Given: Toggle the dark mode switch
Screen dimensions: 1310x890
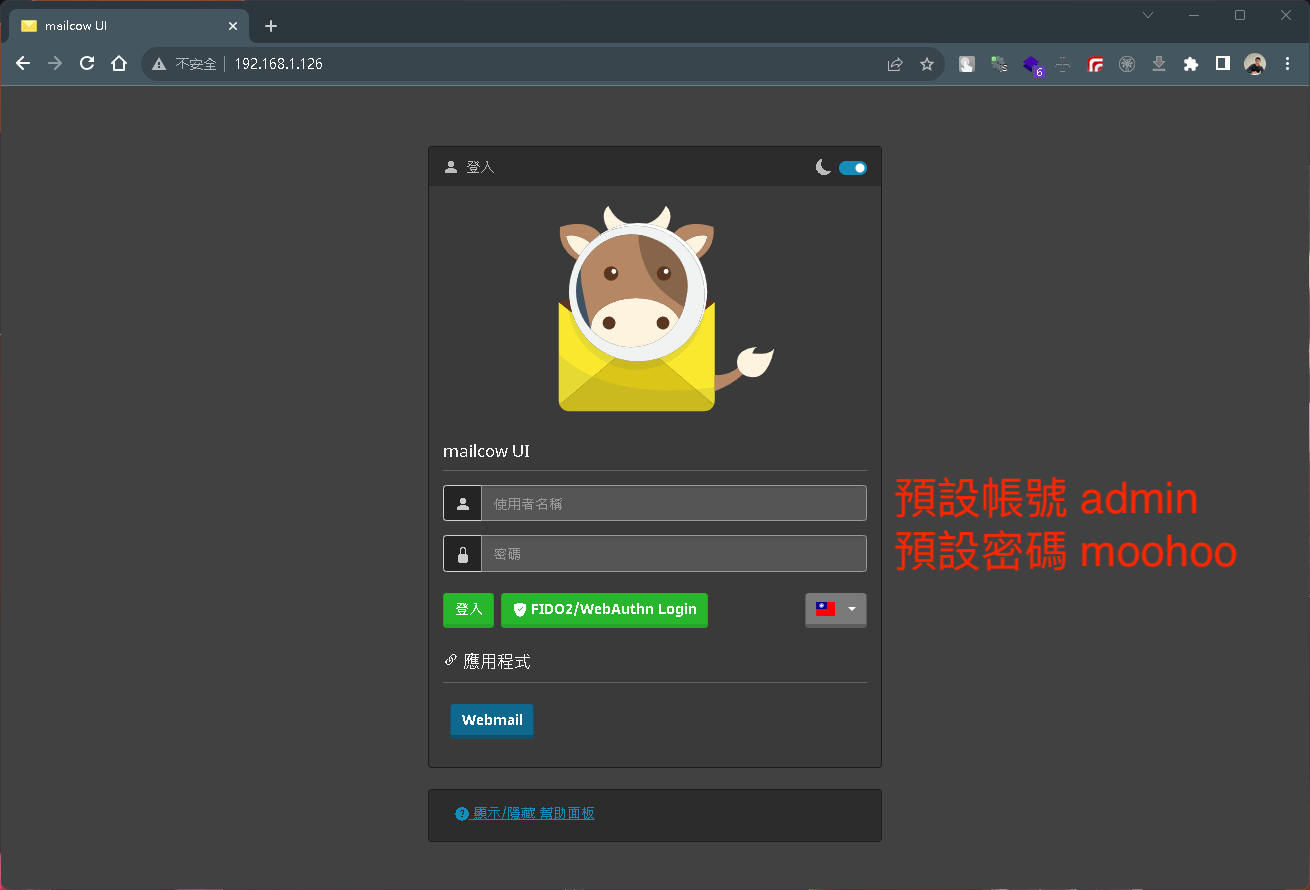Looking at the screenshot, I should pyautogui.click(x=852, y=168).
